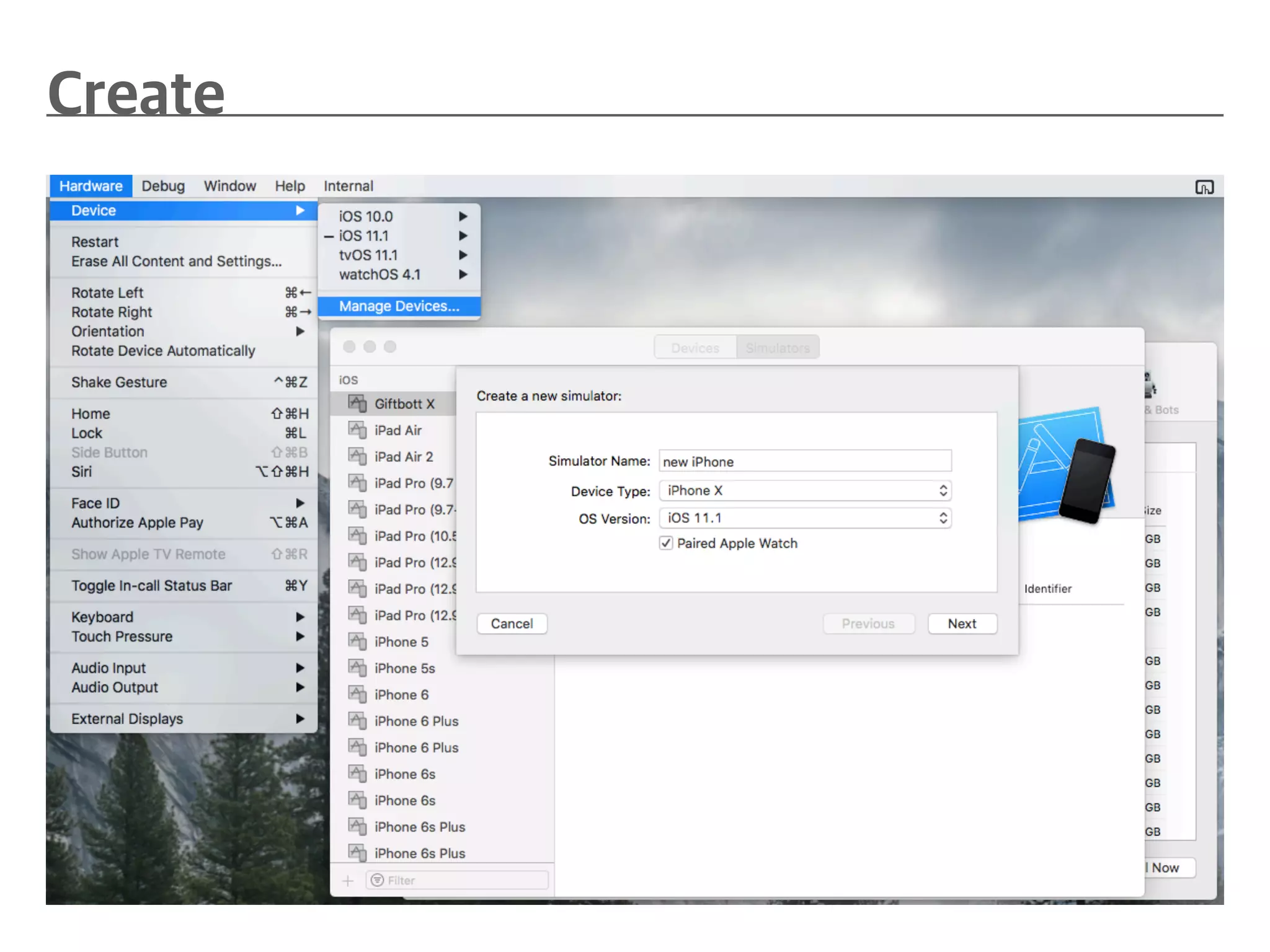Screen dimensions: 1270x952
Task: Click the plus icon to add simulator
Action: click(x=348, y=881)
